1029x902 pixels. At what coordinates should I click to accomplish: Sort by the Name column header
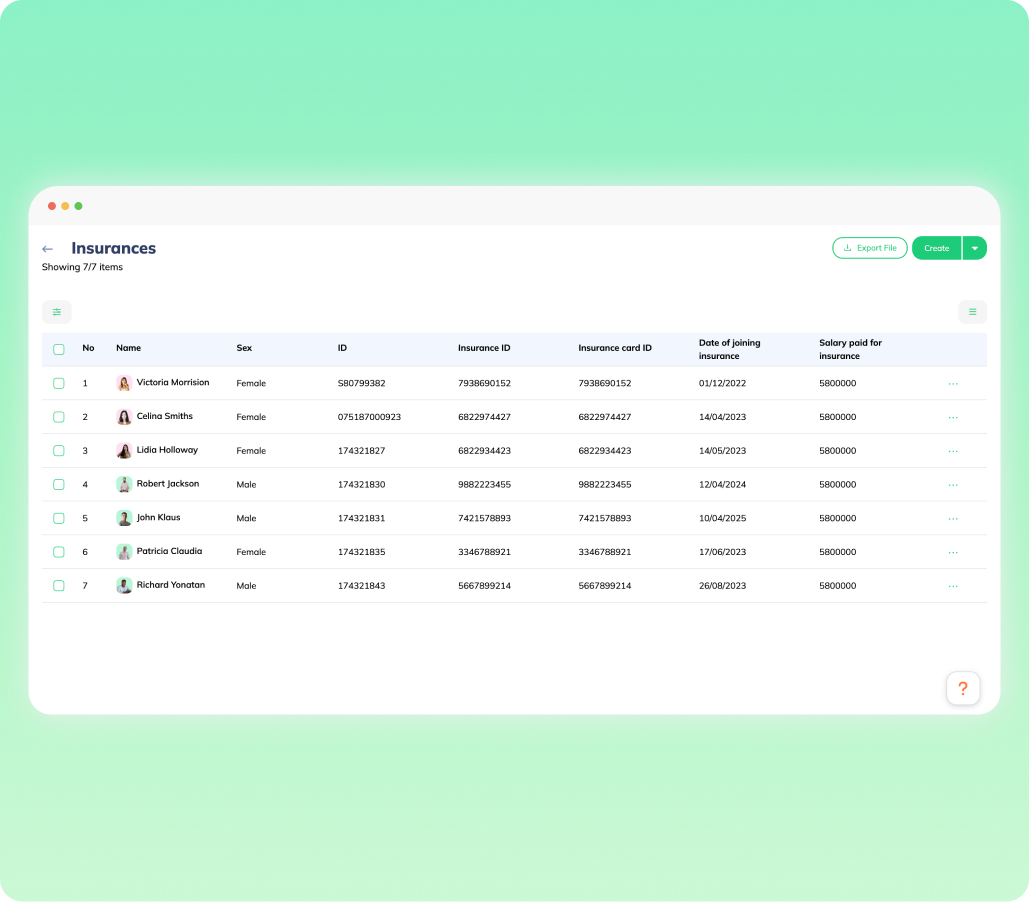(128, 348)
